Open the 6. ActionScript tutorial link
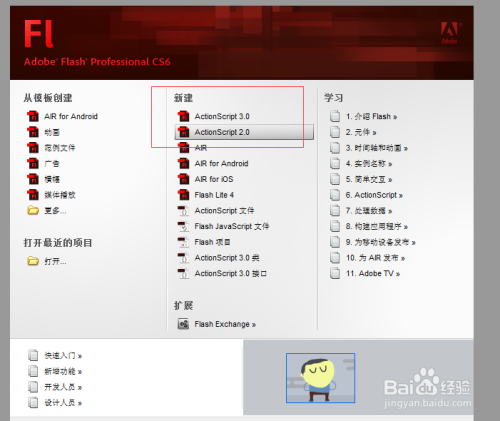Screen dimensions: 500x421 pos(374,195)
